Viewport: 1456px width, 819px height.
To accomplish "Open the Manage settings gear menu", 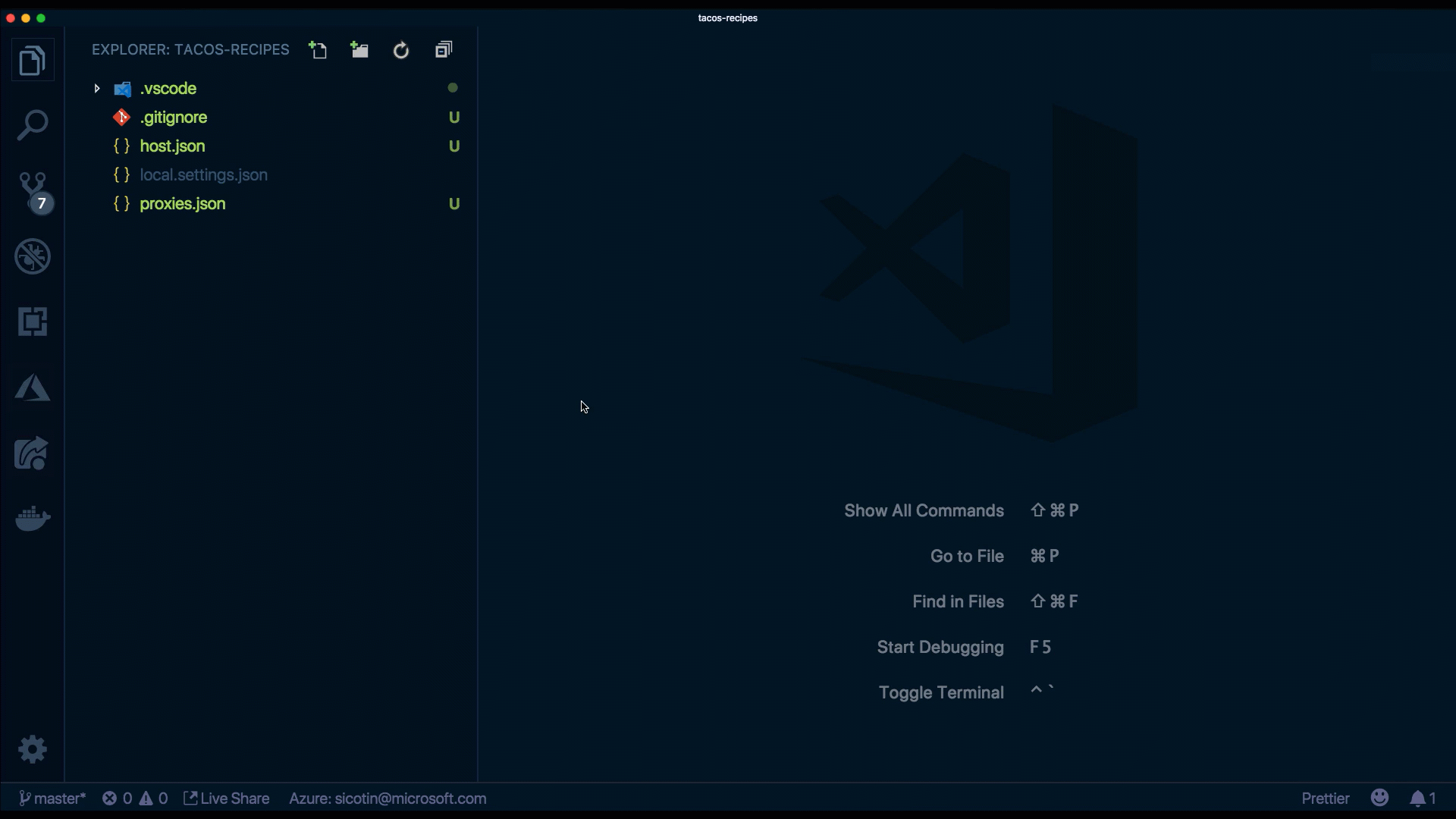I will 32,749.
